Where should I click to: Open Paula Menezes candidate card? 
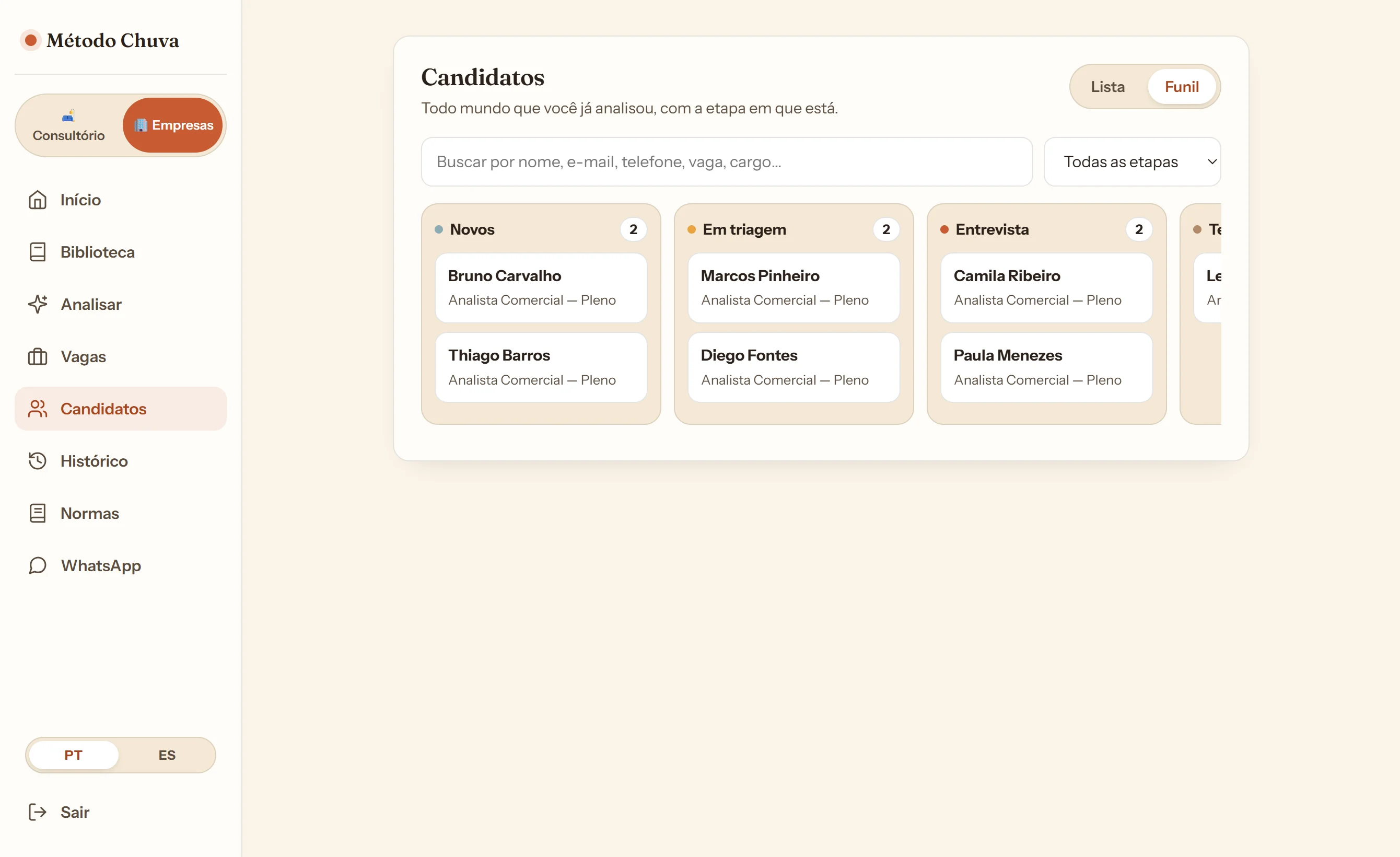click(x=1046, y=367)
